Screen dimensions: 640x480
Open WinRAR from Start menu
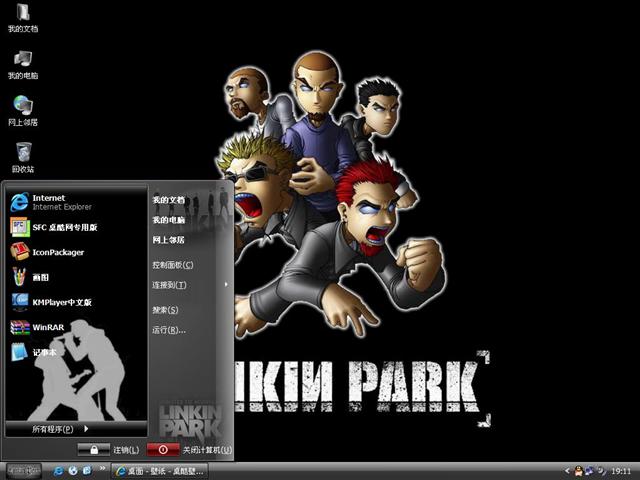(x=76, y=327)
